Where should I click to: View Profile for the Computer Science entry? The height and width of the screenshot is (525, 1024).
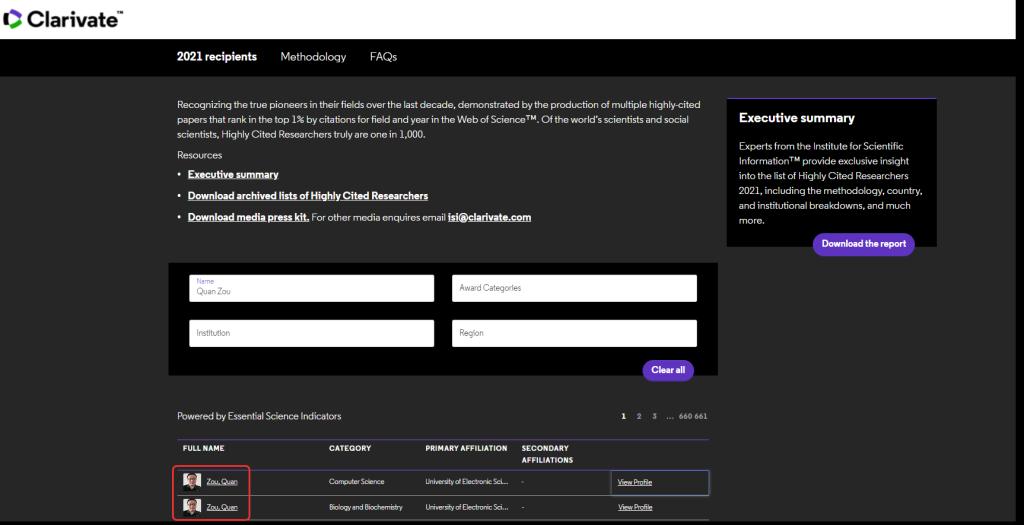point(635,483)
